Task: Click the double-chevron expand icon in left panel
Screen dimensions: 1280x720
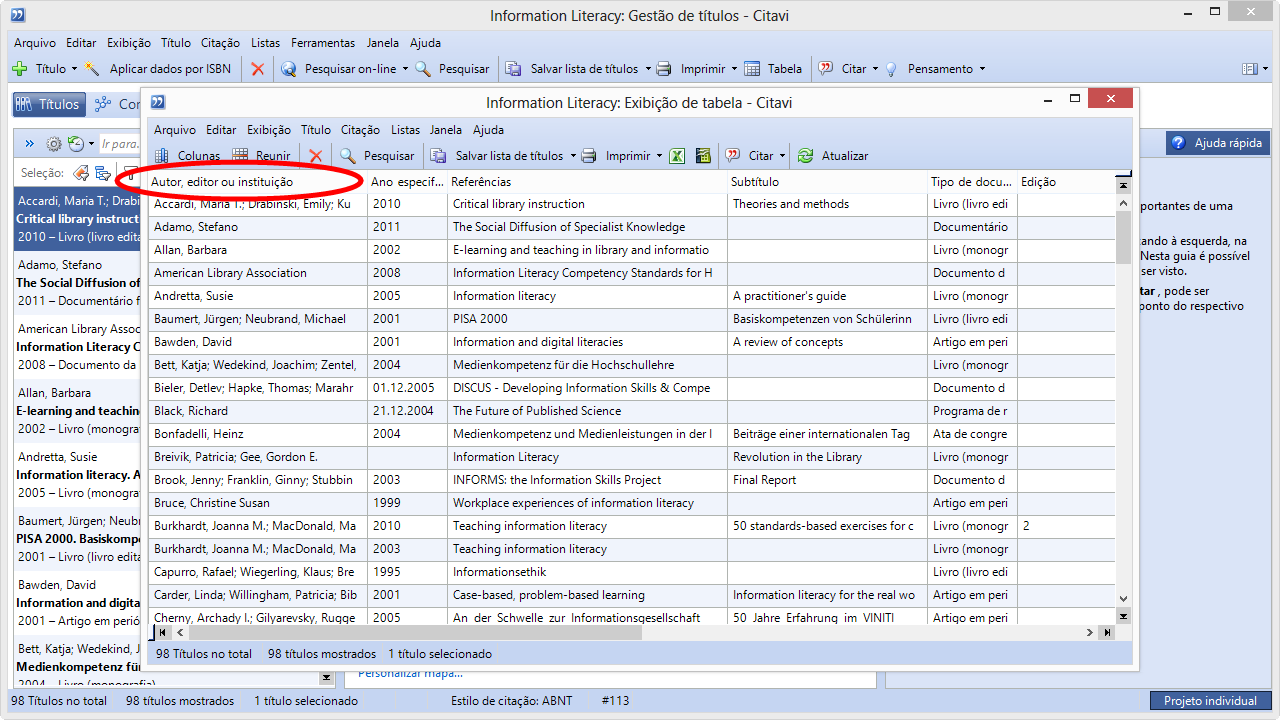Action: [x=29, y=144]
